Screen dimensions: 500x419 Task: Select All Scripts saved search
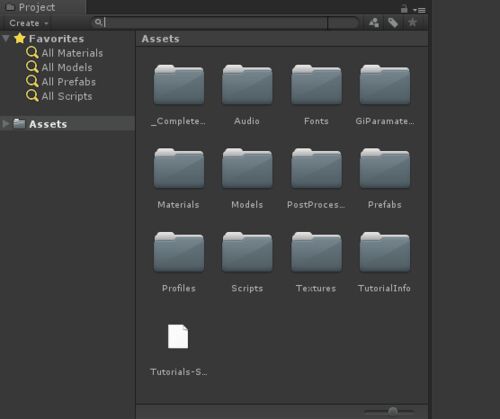click(x=59, y=96)
